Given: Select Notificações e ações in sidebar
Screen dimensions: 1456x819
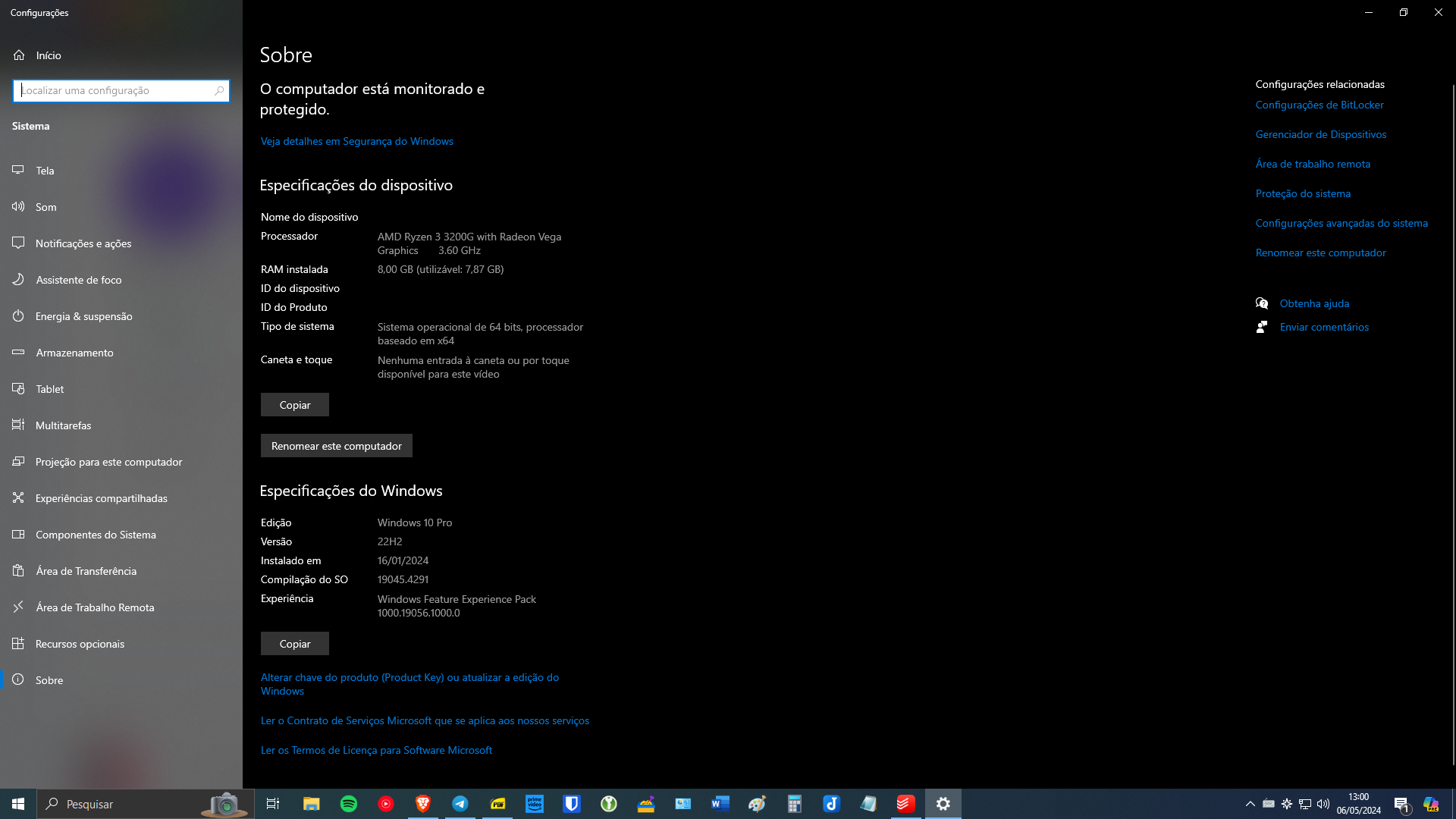Looking at the screenshot, I should pos(83,243).
